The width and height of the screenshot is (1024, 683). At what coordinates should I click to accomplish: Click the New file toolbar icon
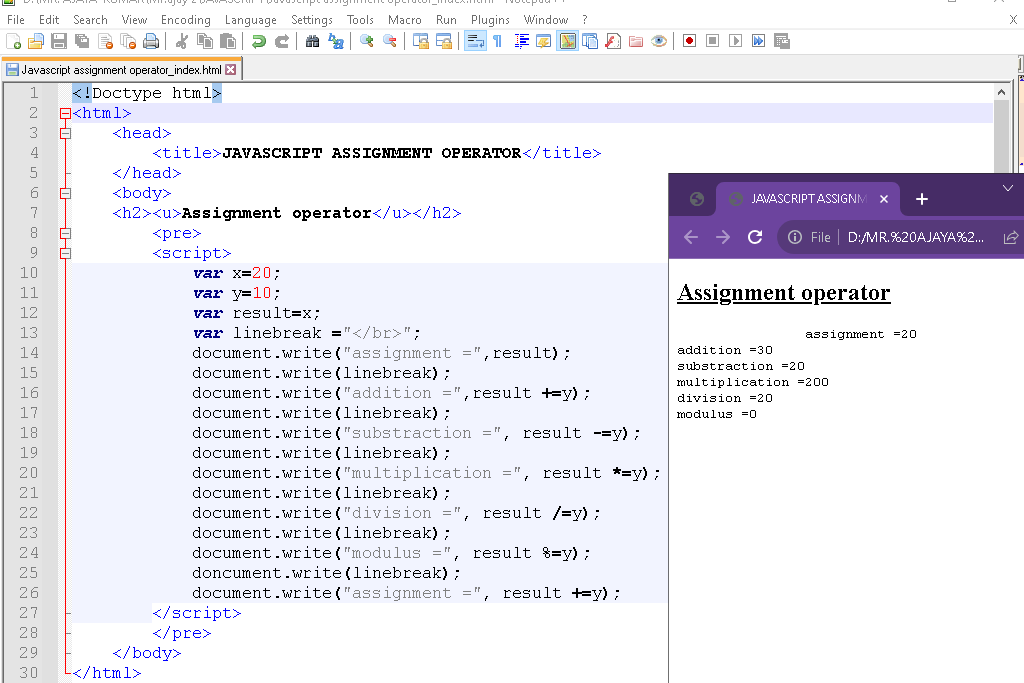coord(14,41)
